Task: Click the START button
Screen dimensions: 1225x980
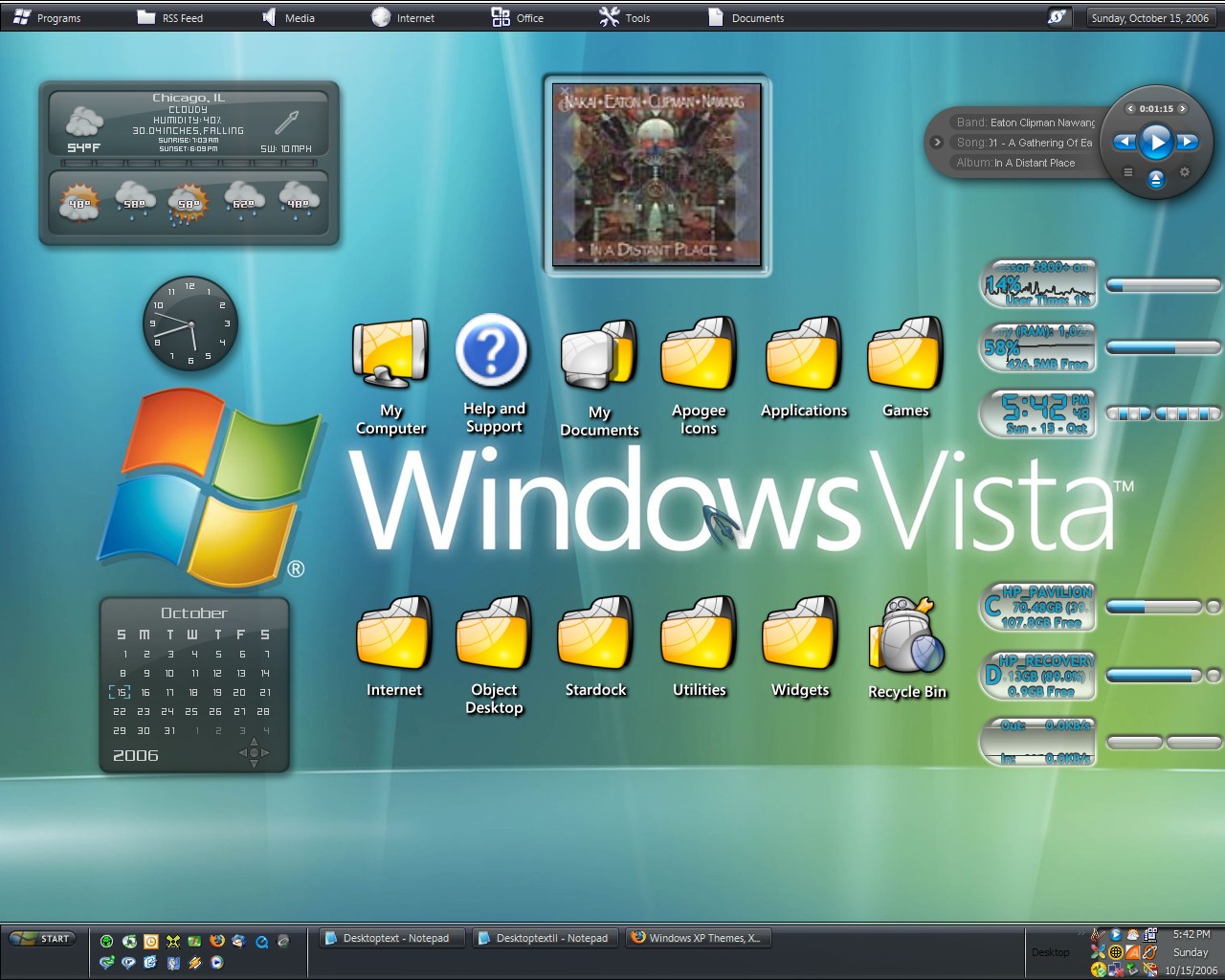Action: pos(43,939)
